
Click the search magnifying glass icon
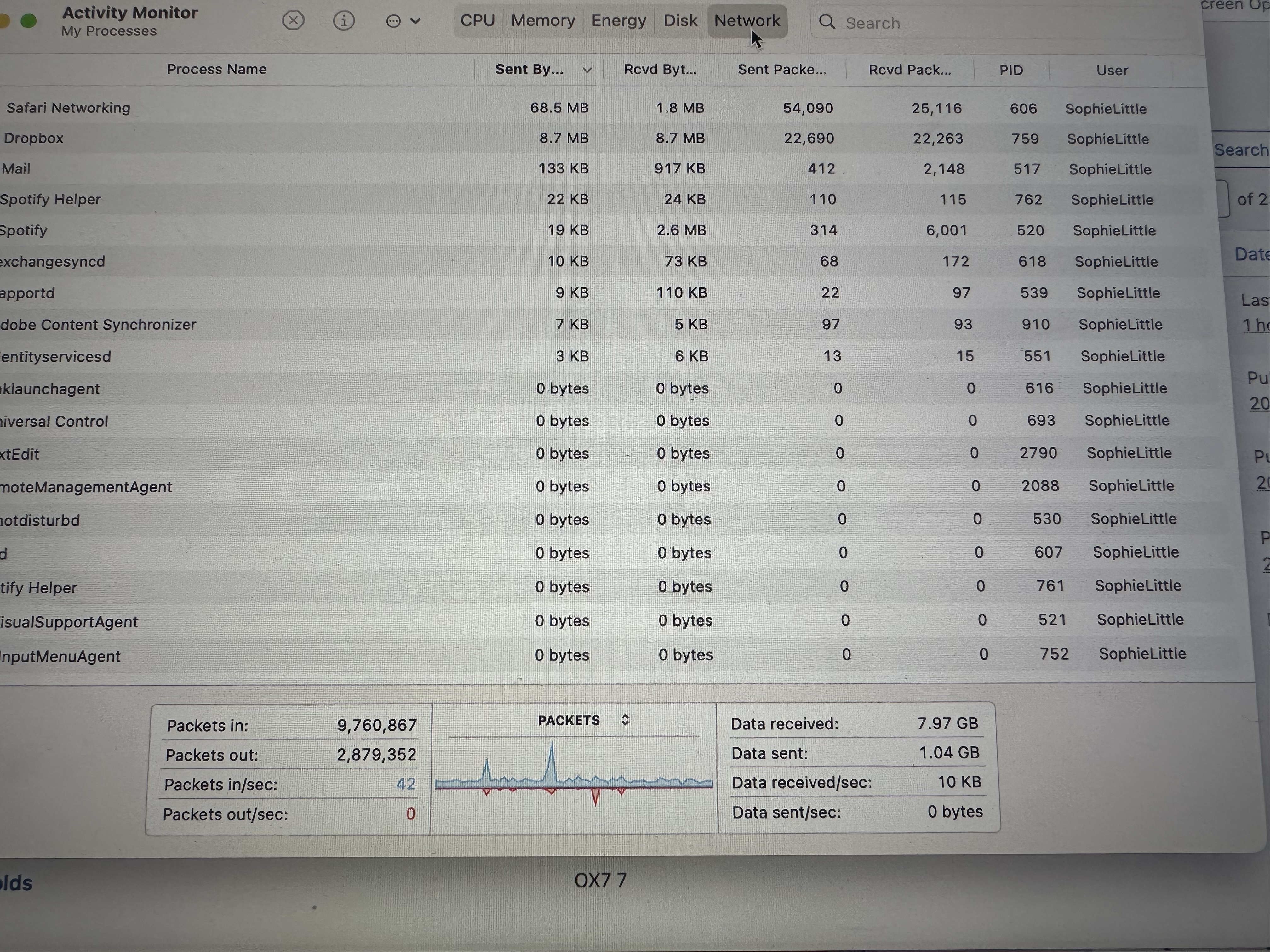[827, 22]
